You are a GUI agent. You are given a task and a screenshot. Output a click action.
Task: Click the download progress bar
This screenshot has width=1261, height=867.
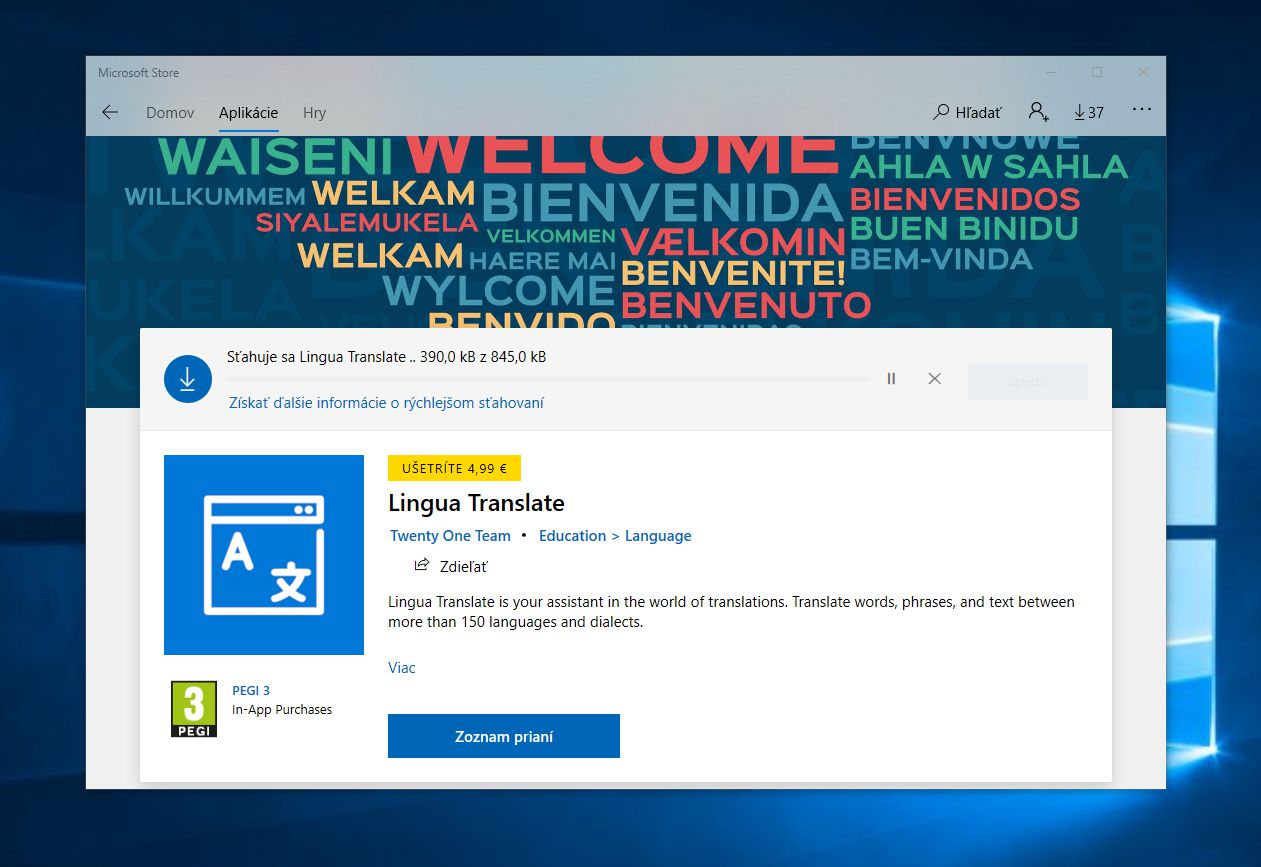point(548,379)
